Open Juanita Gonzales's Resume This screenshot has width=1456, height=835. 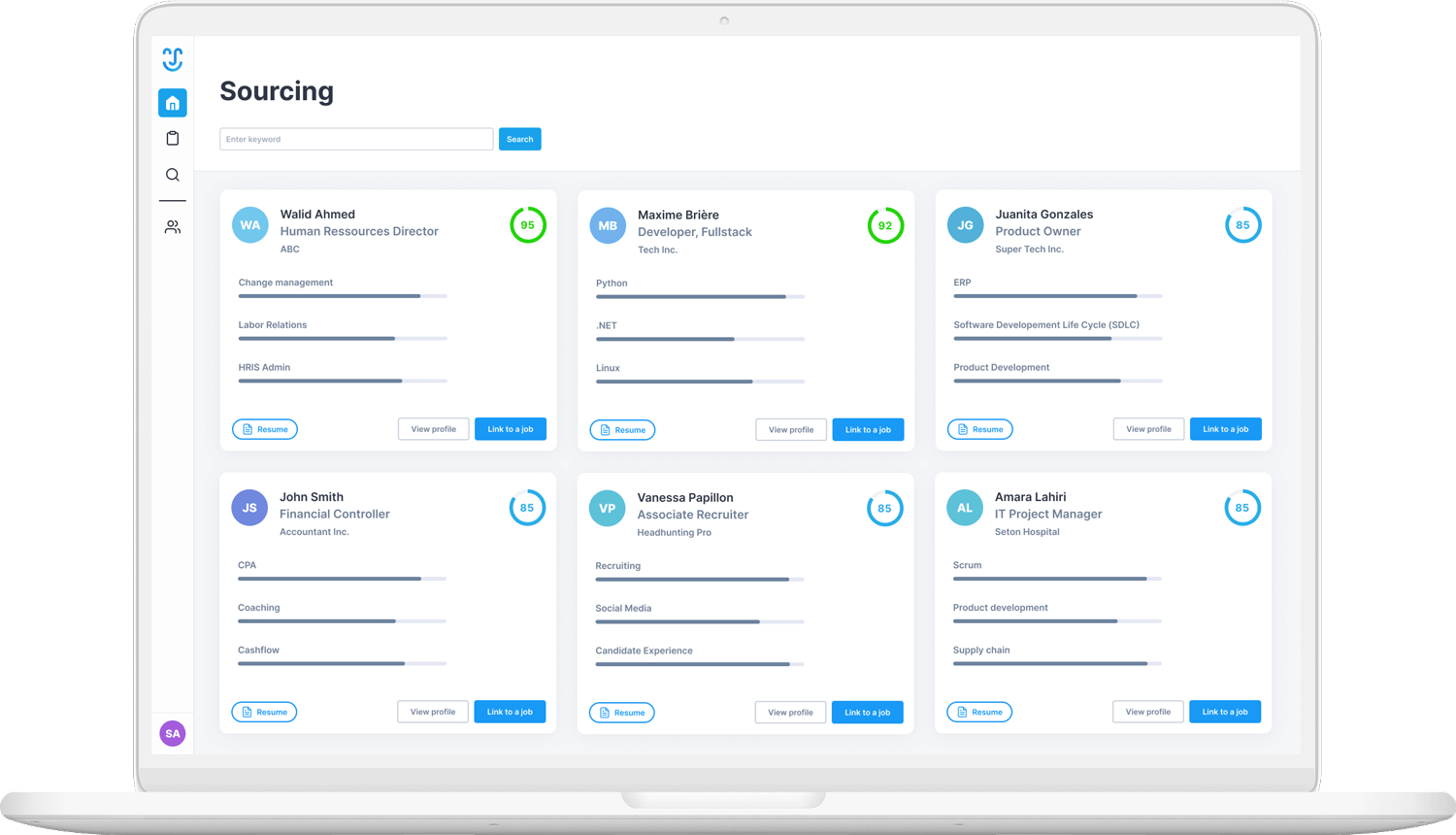979,429
